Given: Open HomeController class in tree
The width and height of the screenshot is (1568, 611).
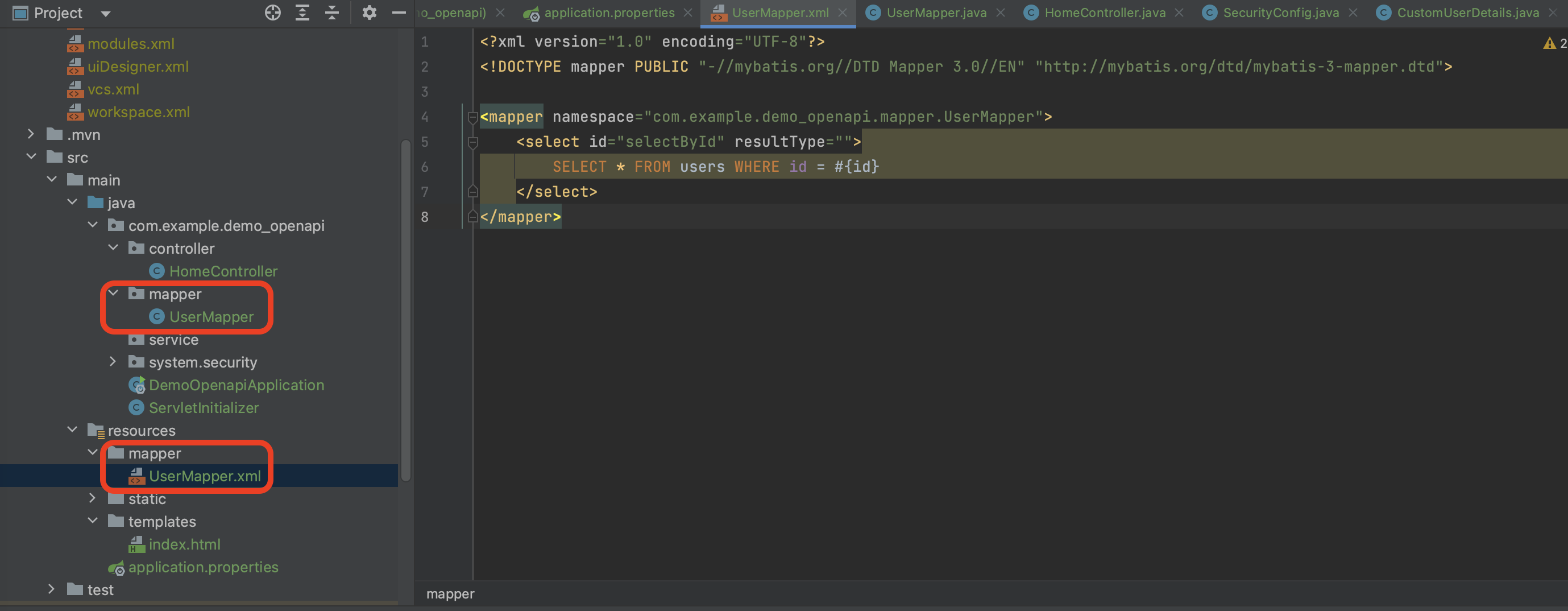Looking at the screenshot, I should (223, 271).
